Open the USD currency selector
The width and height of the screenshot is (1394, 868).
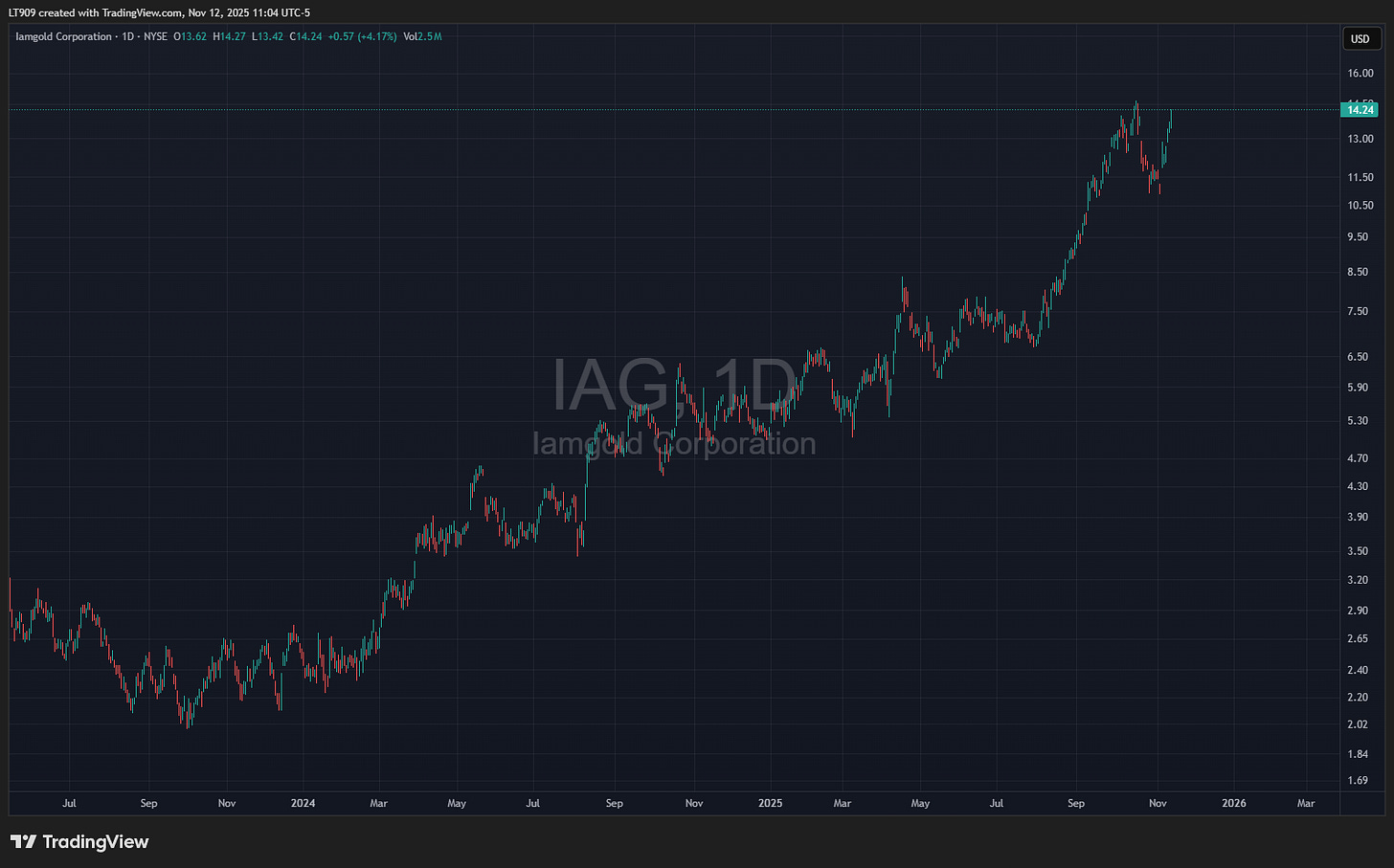click(1360, 38)
